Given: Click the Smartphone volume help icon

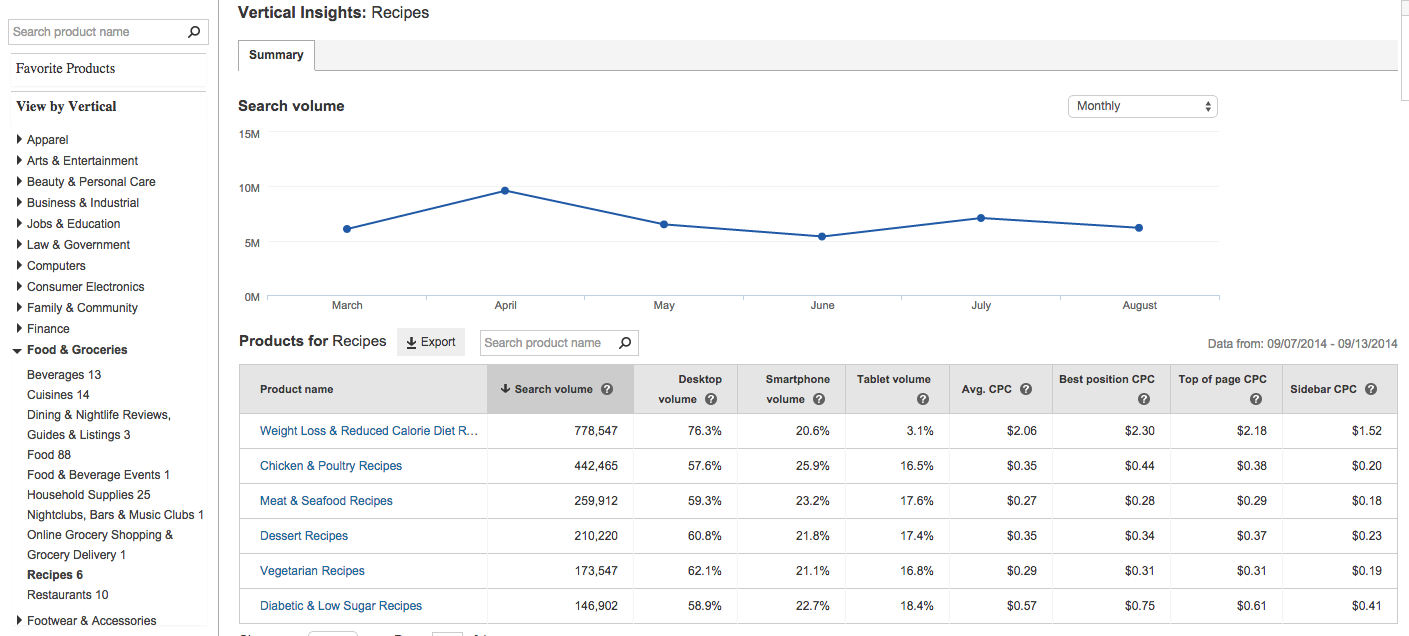Looking at the screenshot, I should (820, 398).
